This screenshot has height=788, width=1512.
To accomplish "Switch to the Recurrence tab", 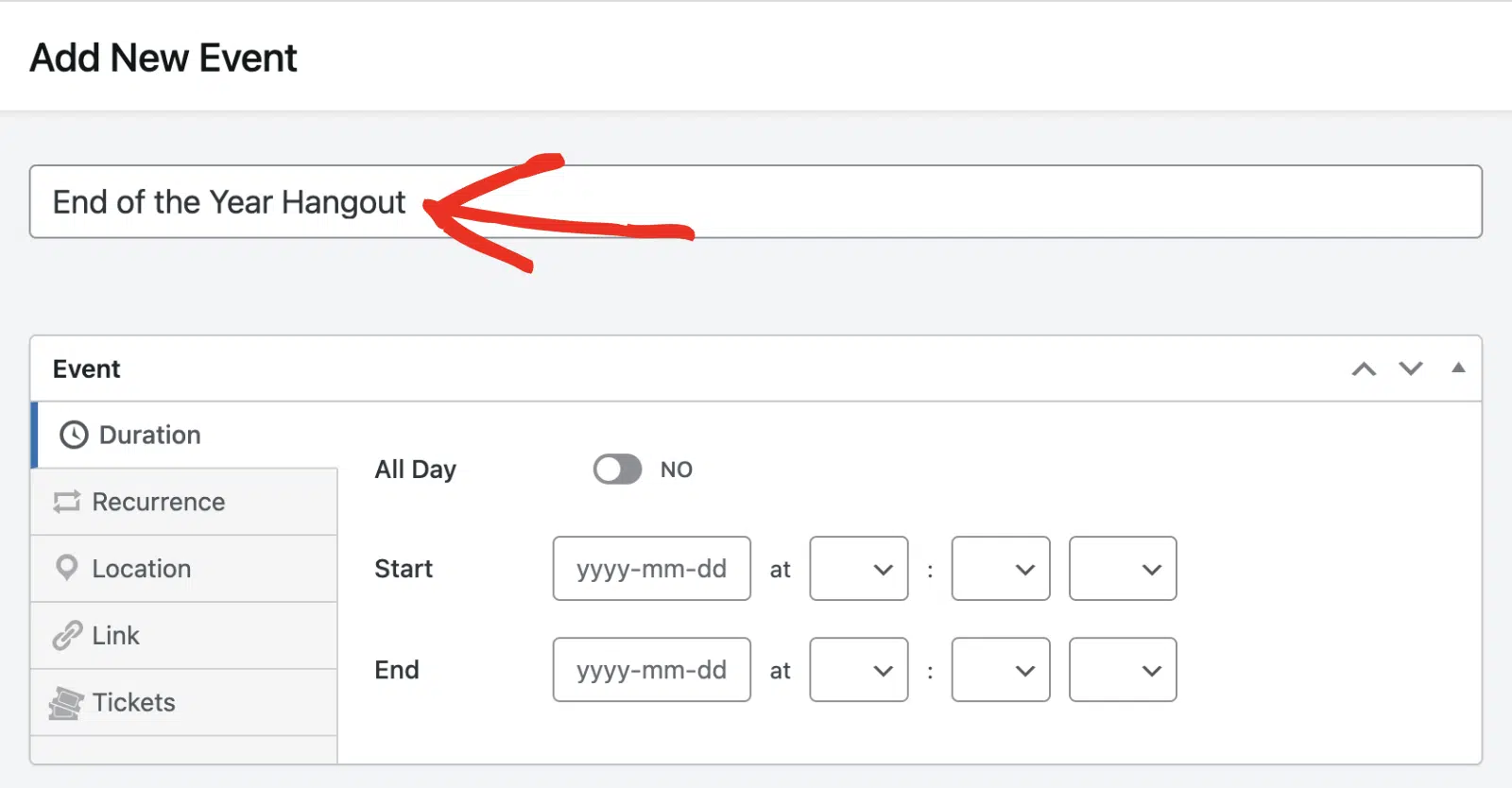I will click(x=184, y=502).
